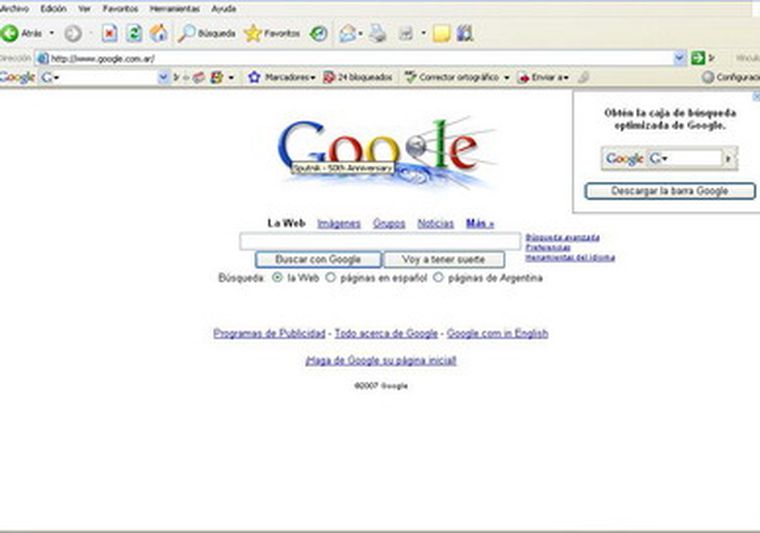Image resolution: width=760 pixels, height=533 pixels.
Task: Click the address bar URL field
Action: click(x=361, y=59)
